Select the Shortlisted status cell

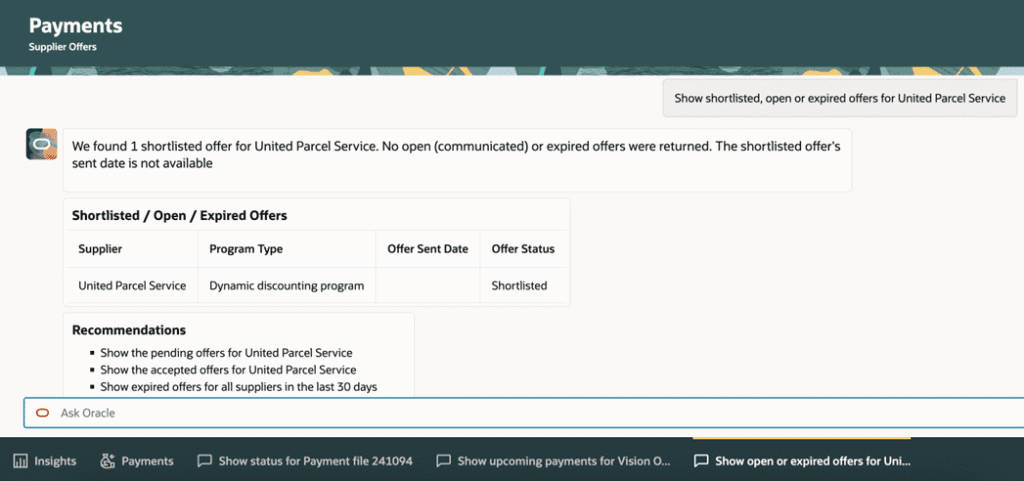(x=519, y=285)
